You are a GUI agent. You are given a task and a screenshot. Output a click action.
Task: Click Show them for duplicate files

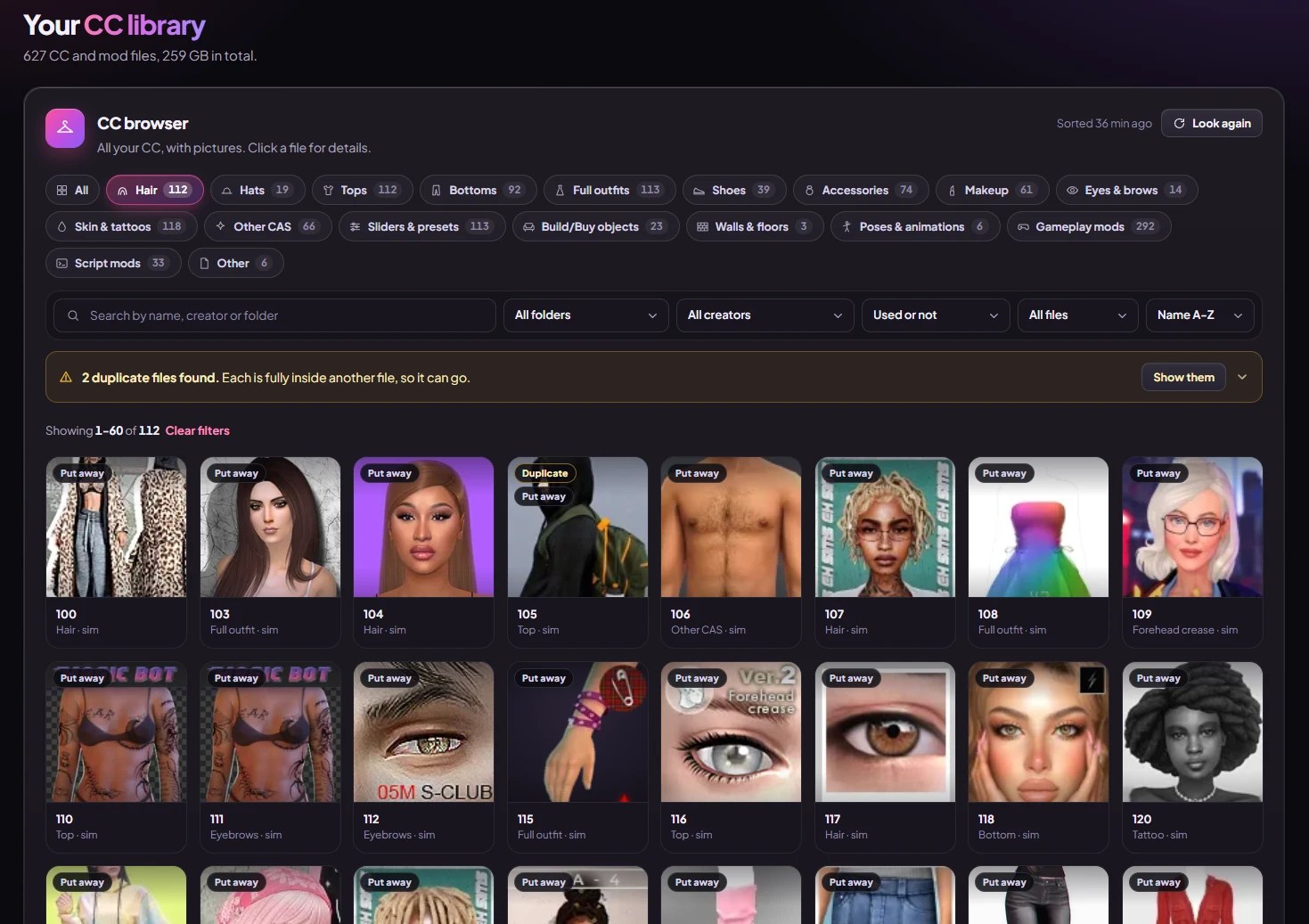(x=1183, y=378)
